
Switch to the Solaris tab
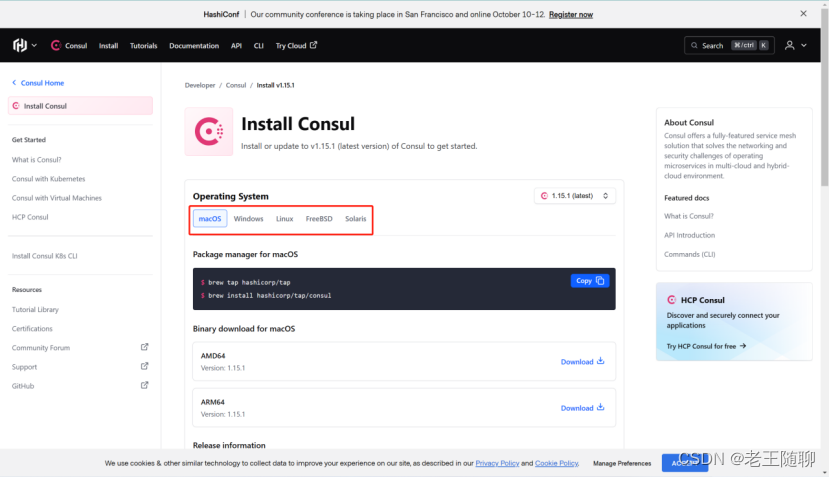(x=355, y=219)
